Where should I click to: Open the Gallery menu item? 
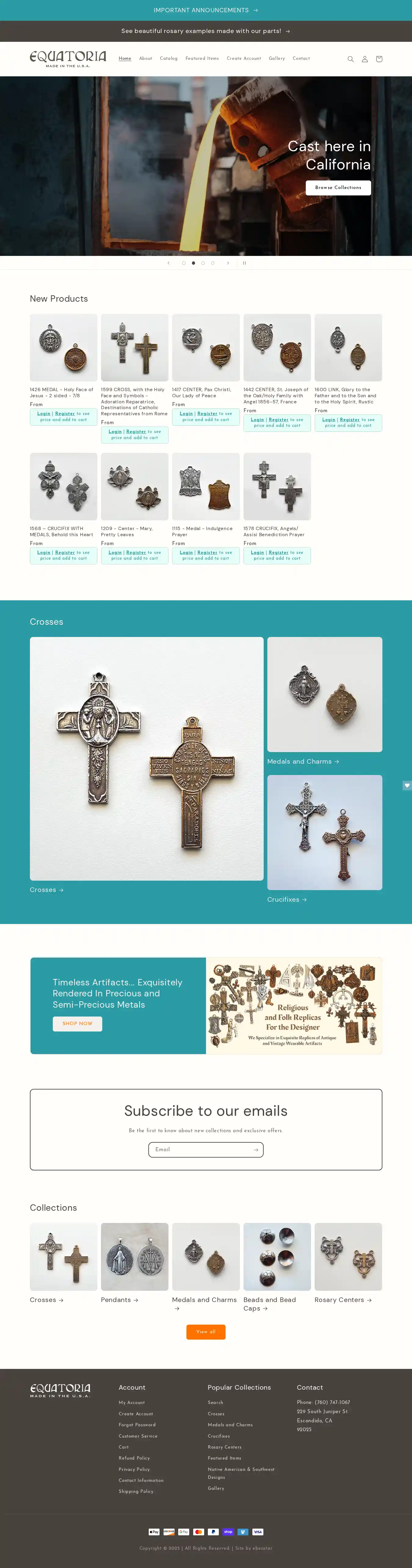277,58
